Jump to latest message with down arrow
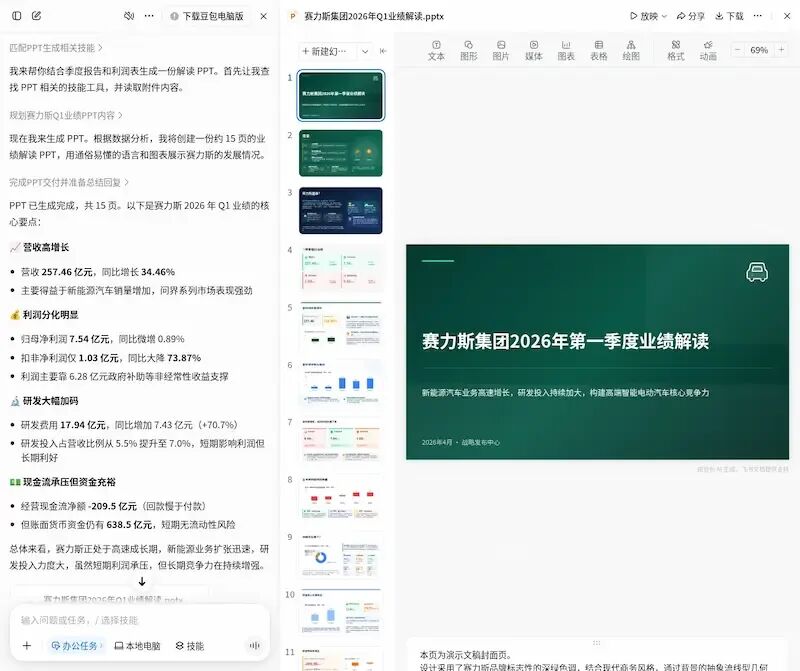800x671 pixels. click(142, 581)
